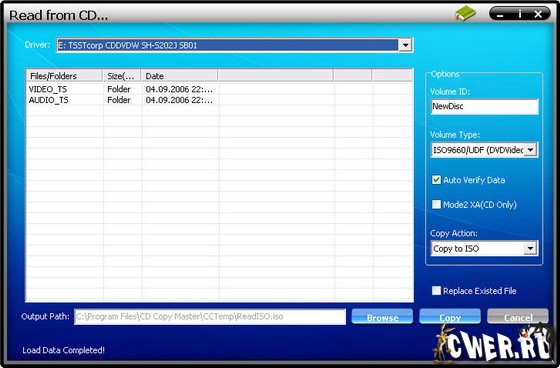Start copying with the Copy button

coord(450,317)
